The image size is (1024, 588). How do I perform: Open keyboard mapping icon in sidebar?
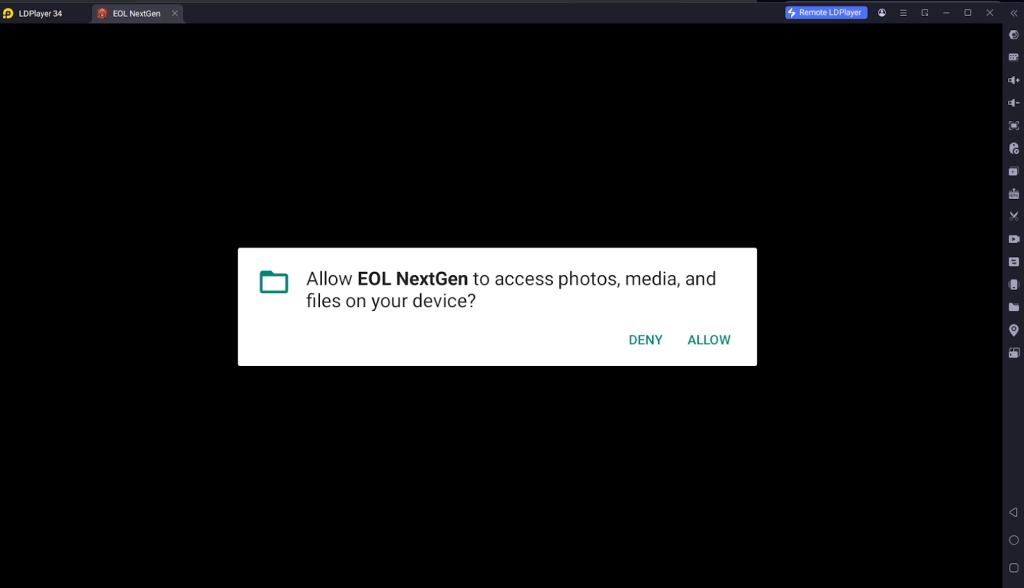click(1014, 57)
